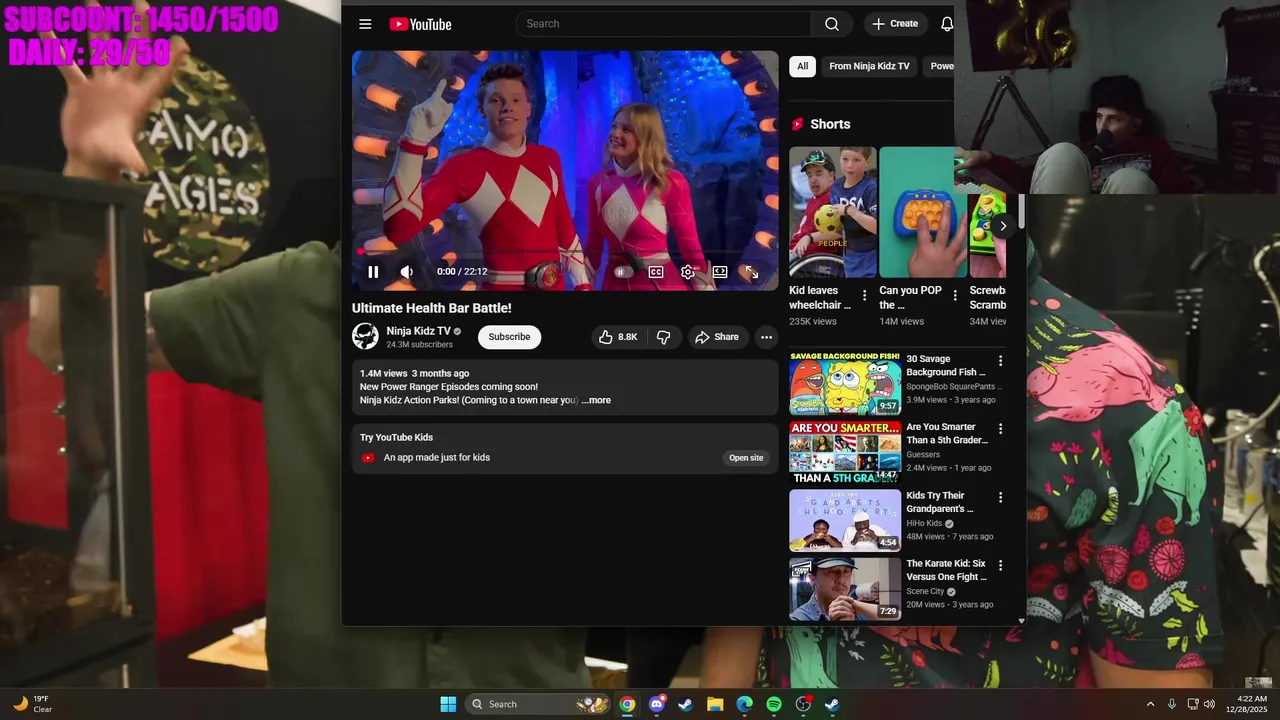Open the 30 Savage Background Fish video thumbnail
Screen dimensions: 1280x720
tap(845, 383)
